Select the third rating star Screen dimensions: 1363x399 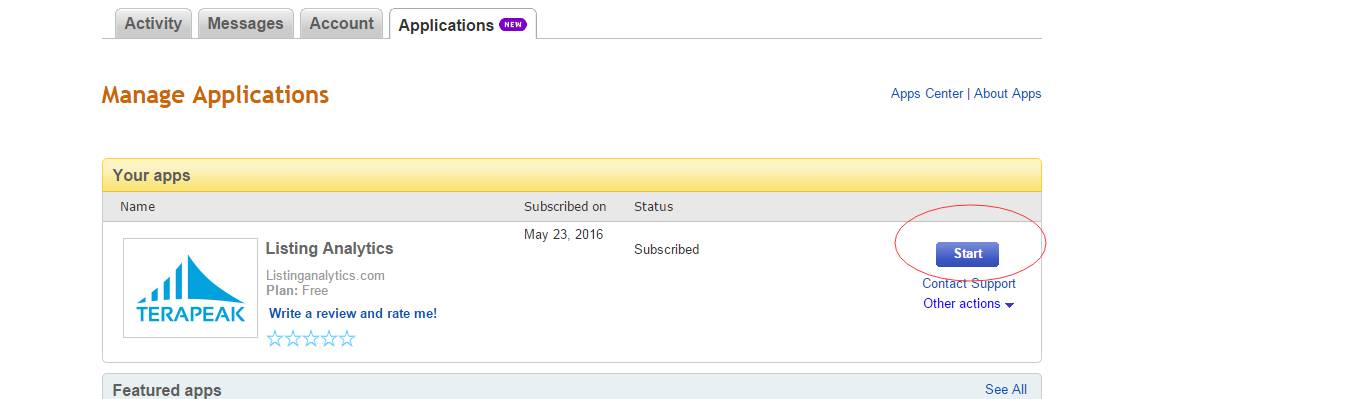pyautogui.click(x=311, y=339)
